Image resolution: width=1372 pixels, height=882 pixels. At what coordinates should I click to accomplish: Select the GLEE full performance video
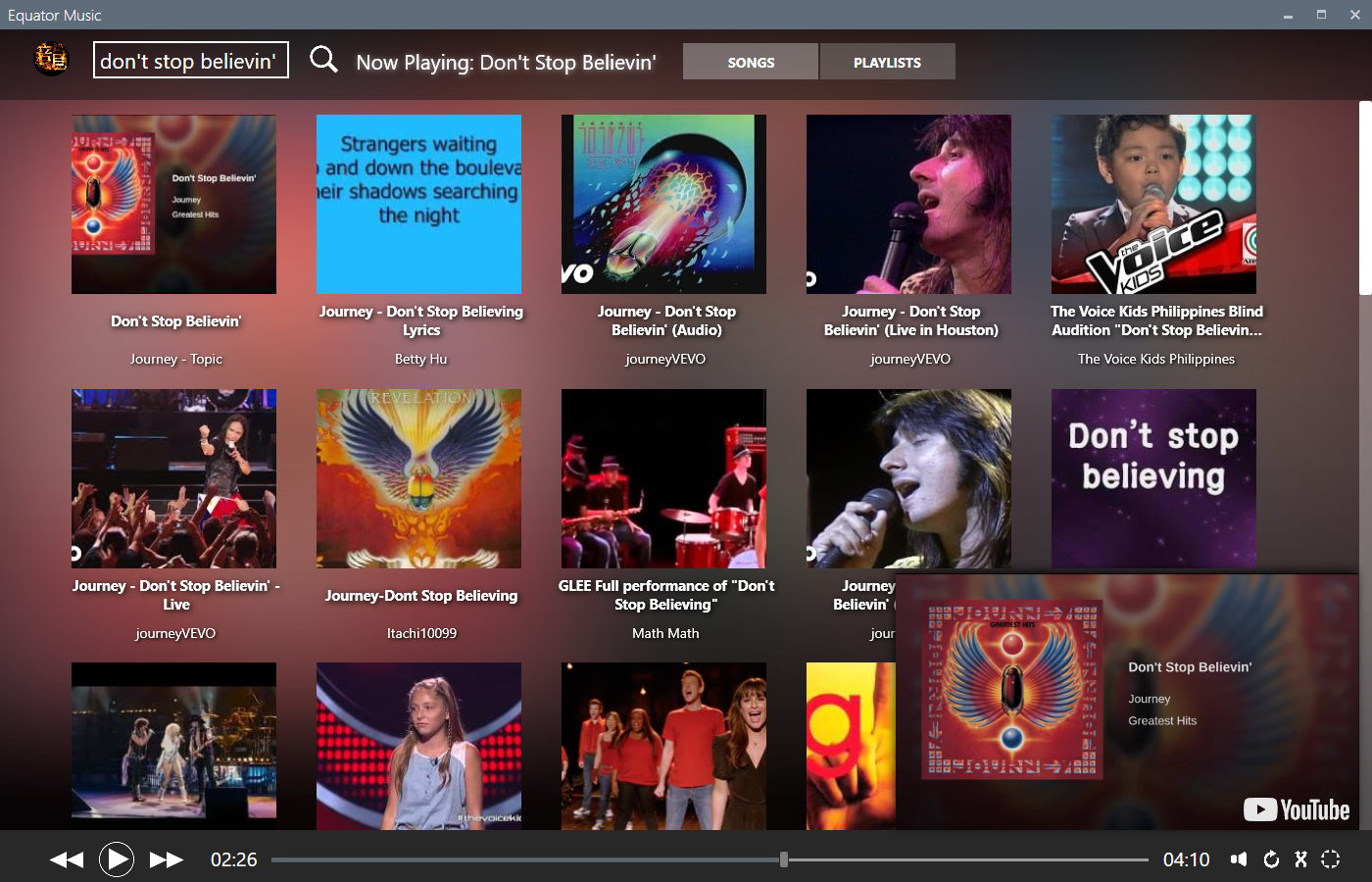663,478
